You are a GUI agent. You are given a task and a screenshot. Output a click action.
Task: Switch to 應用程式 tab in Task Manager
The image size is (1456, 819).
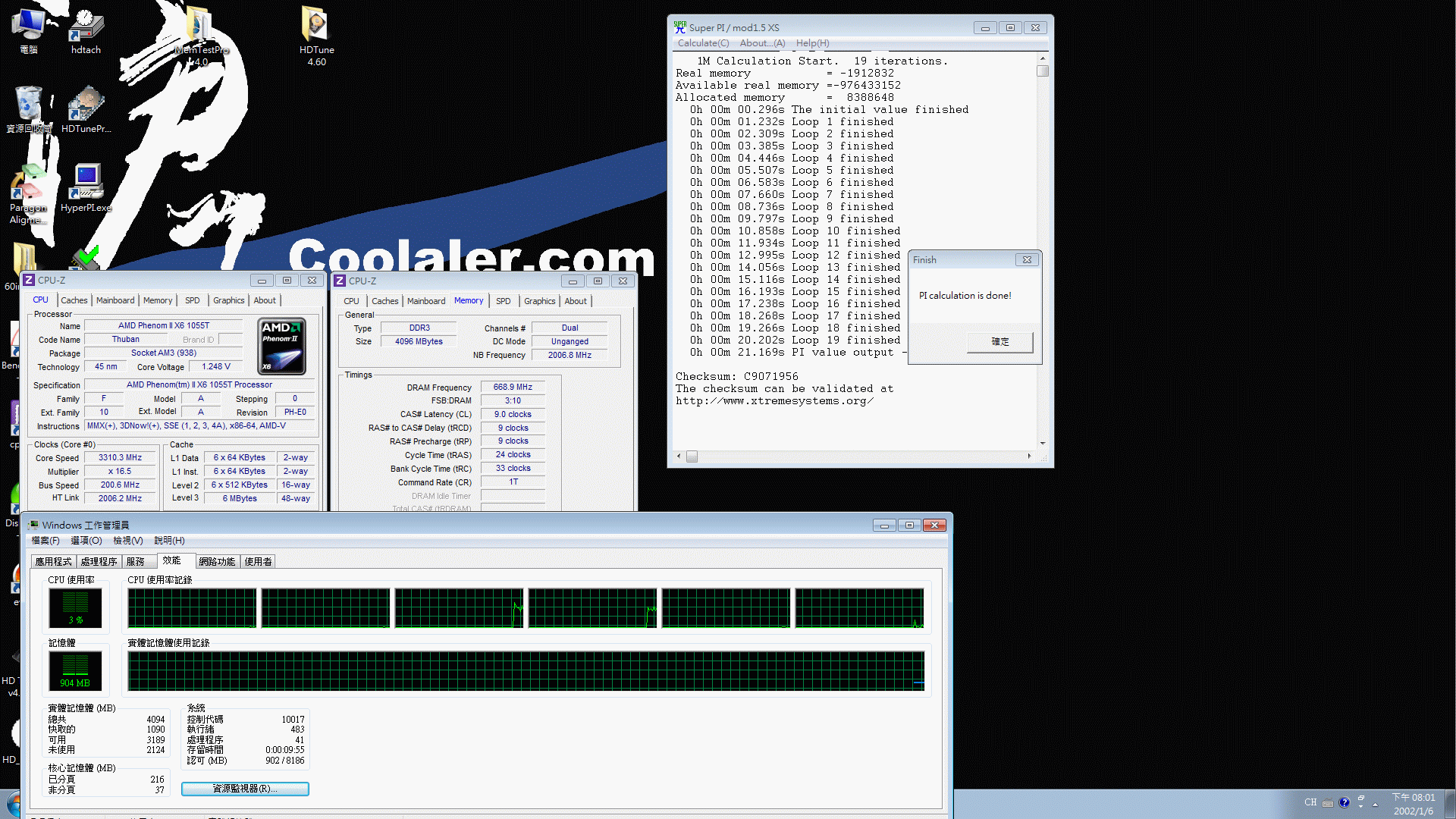pyautogui.click(x=53, y=562)
